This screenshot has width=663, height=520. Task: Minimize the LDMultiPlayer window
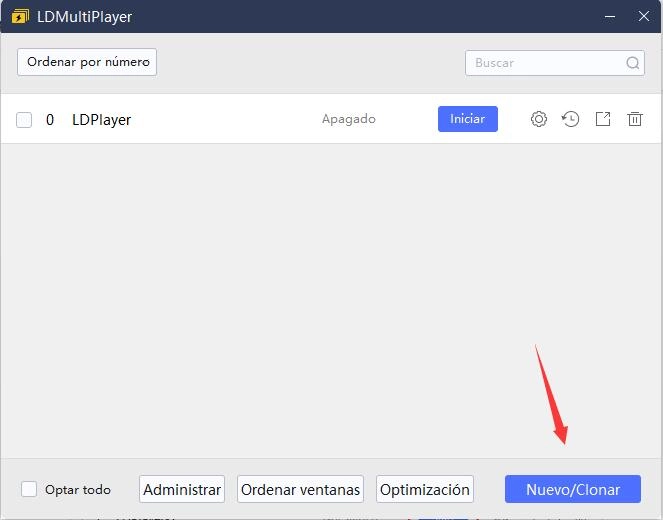(610, 16)
